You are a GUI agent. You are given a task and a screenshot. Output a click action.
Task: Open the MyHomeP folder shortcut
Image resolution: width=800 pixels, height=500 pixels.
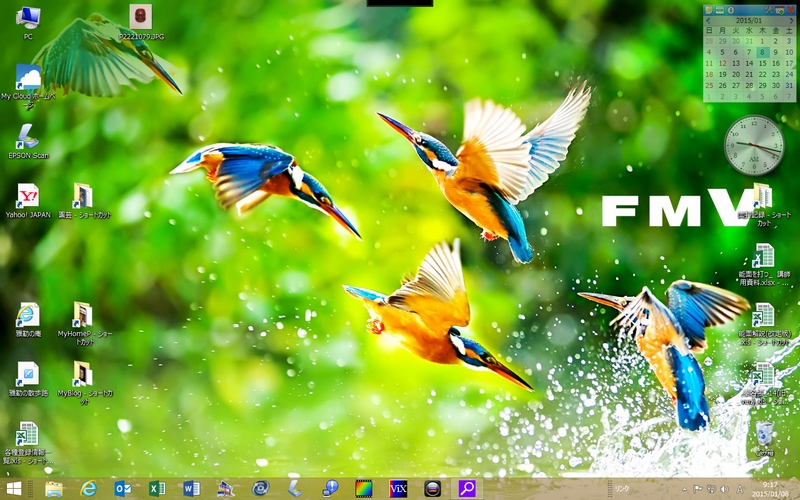pos(83,323)
